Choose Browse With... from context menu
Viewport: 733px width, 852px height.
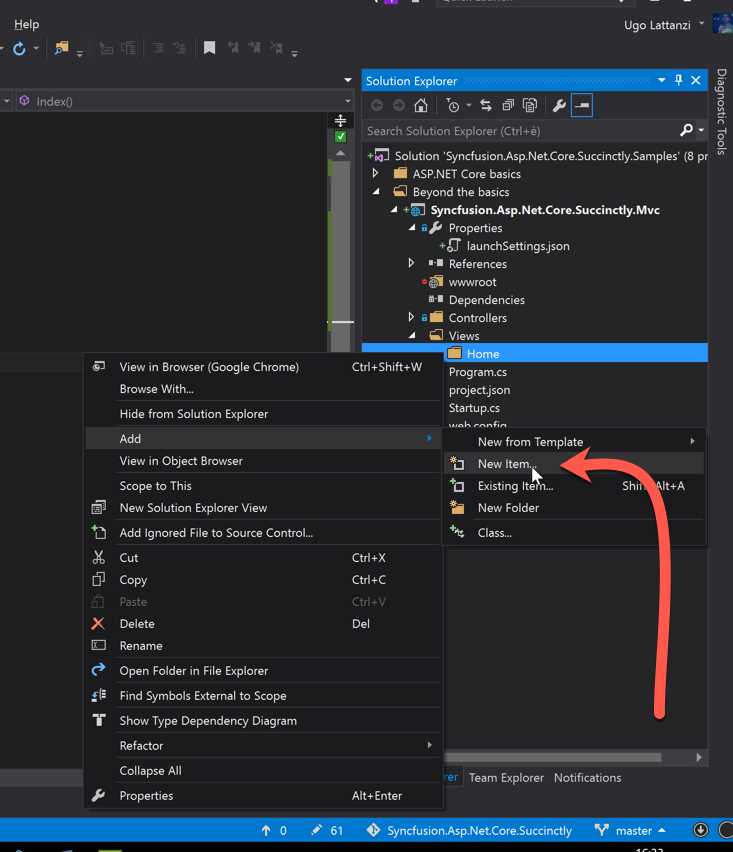(264, 389)
